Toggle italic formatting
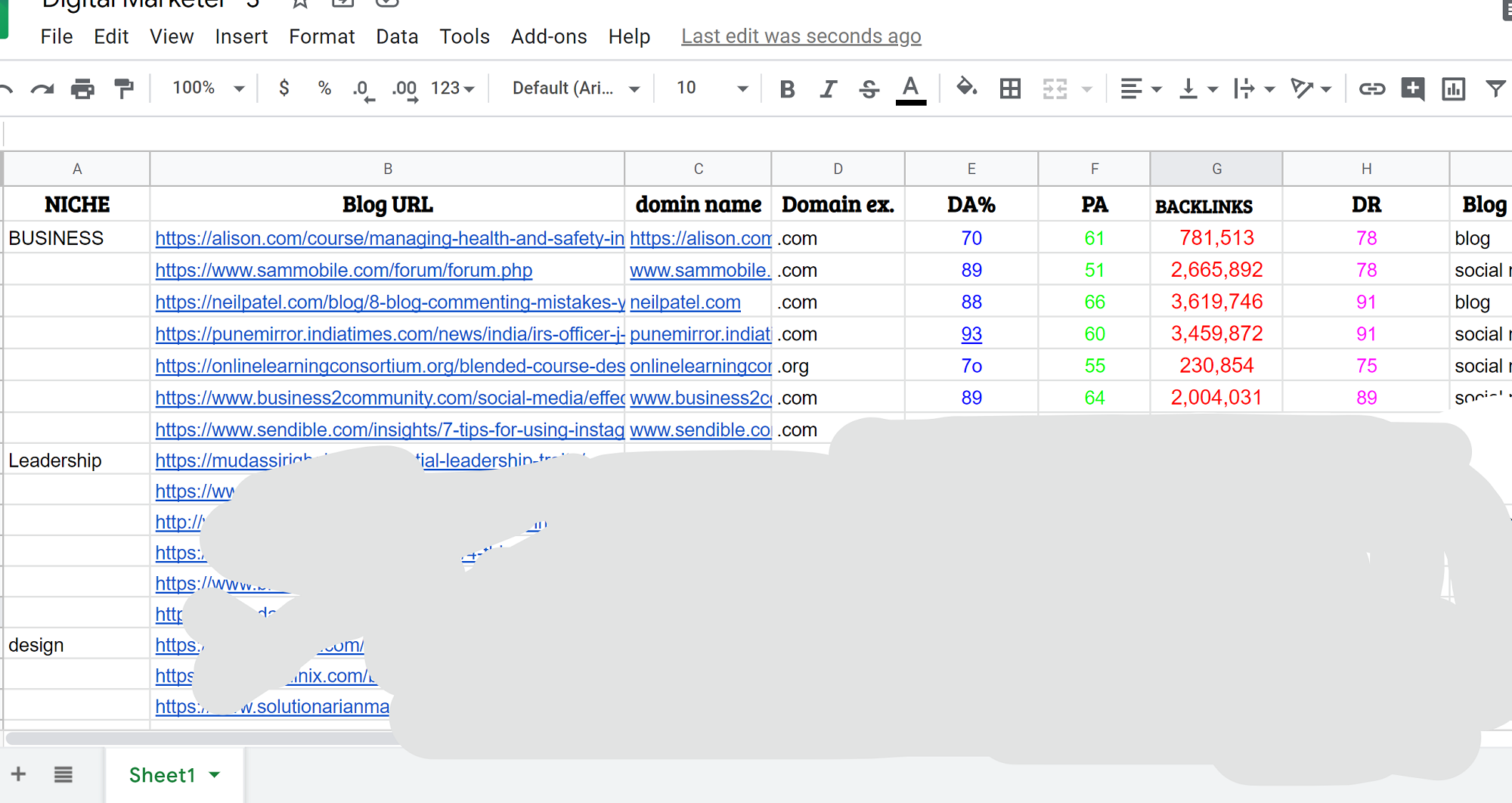1512x803 pixels. (828, 88)
